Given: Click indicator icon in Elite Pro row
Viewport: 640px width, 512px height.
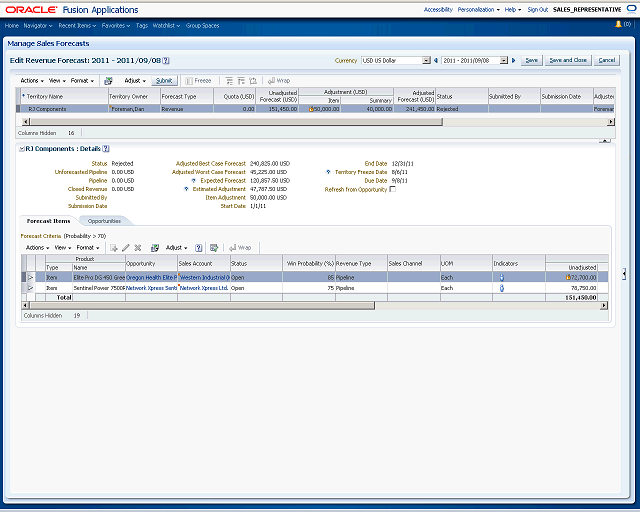Looking at the screenshot, I should [502, 278].
